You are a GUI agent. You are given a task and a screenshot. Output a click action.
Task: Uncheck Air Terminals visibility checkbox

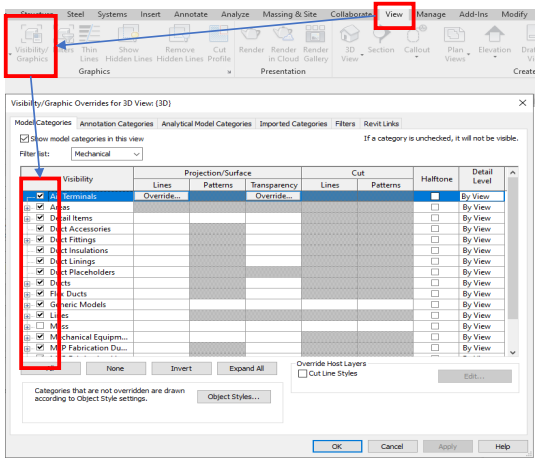[40, 196]
